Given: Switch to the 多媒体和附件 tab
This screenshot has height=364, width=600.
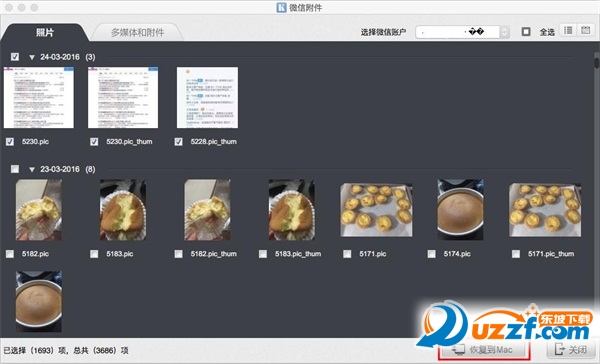Looking at the screenshot, I should point(137,33).
